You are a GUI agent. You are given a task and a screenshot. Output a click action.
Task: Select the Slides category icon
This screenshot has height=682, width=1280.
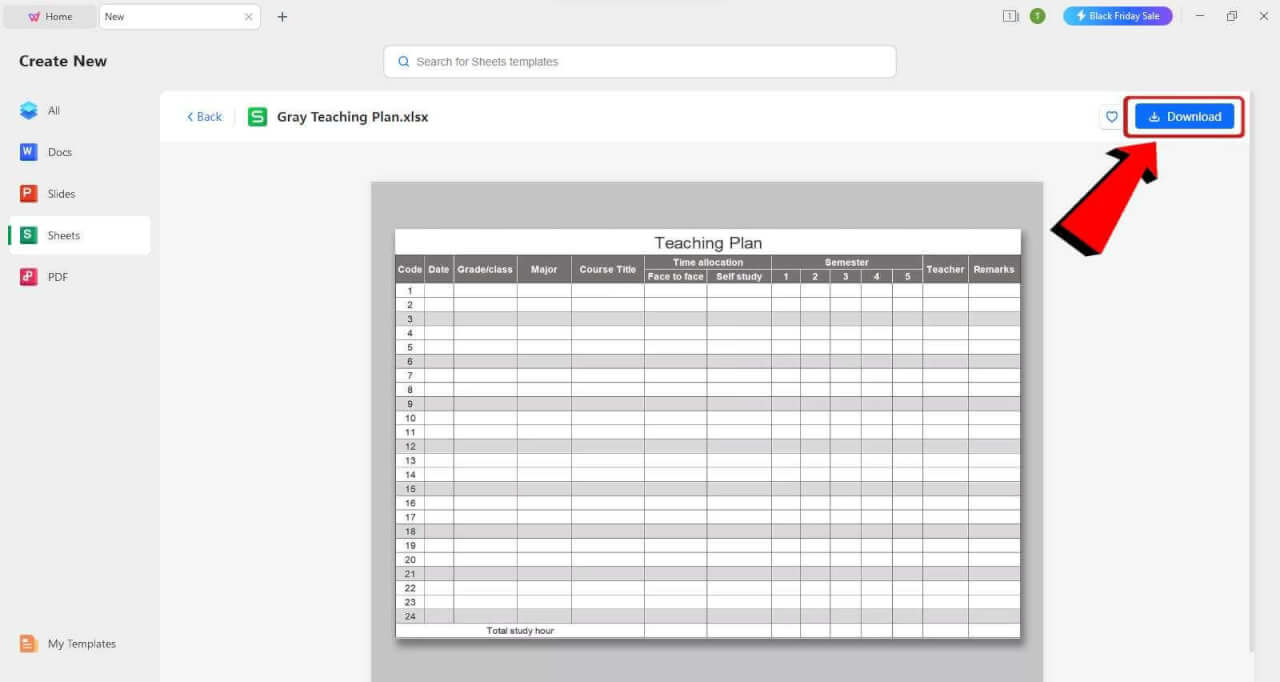28,193
